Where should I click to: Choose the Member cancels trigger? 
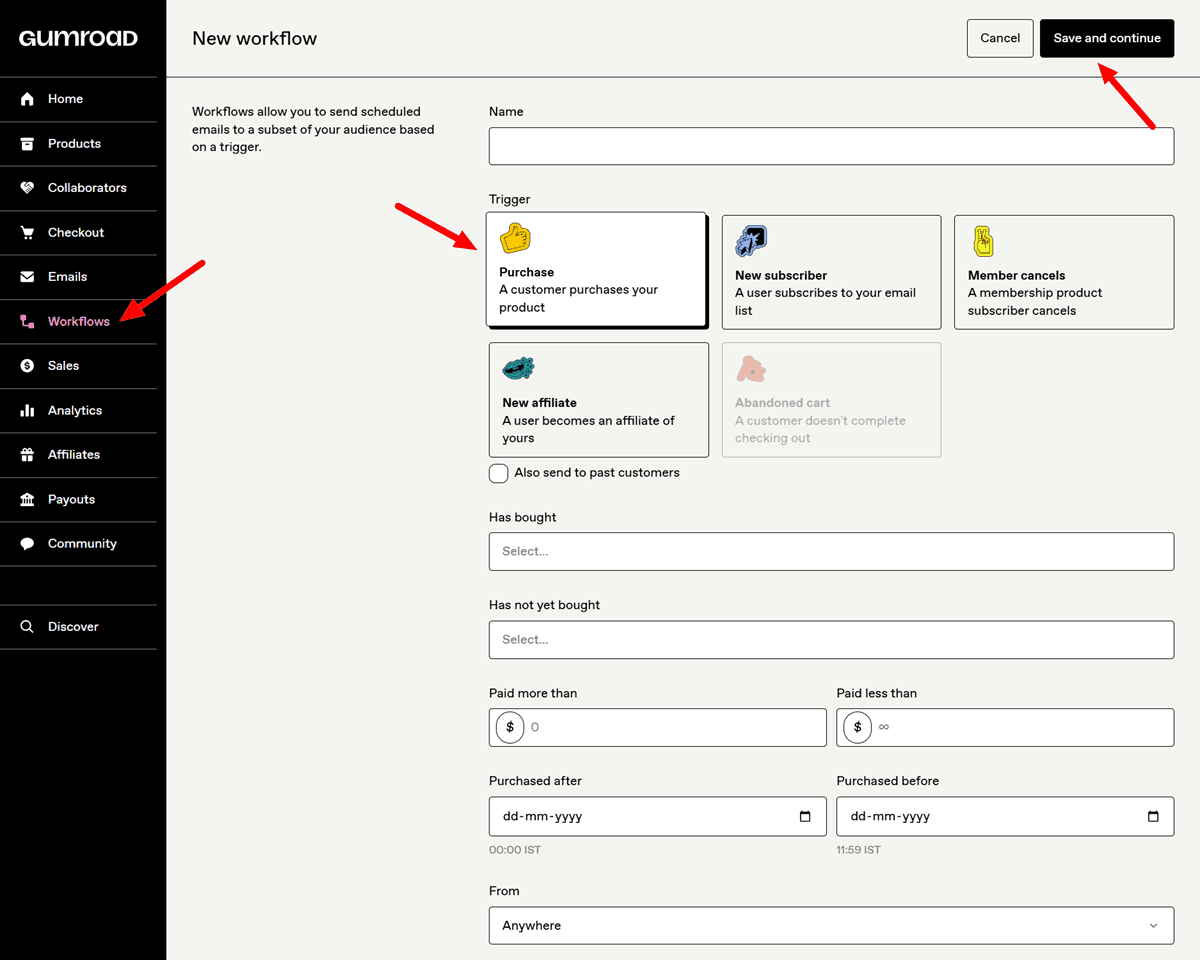(1064, 272)
